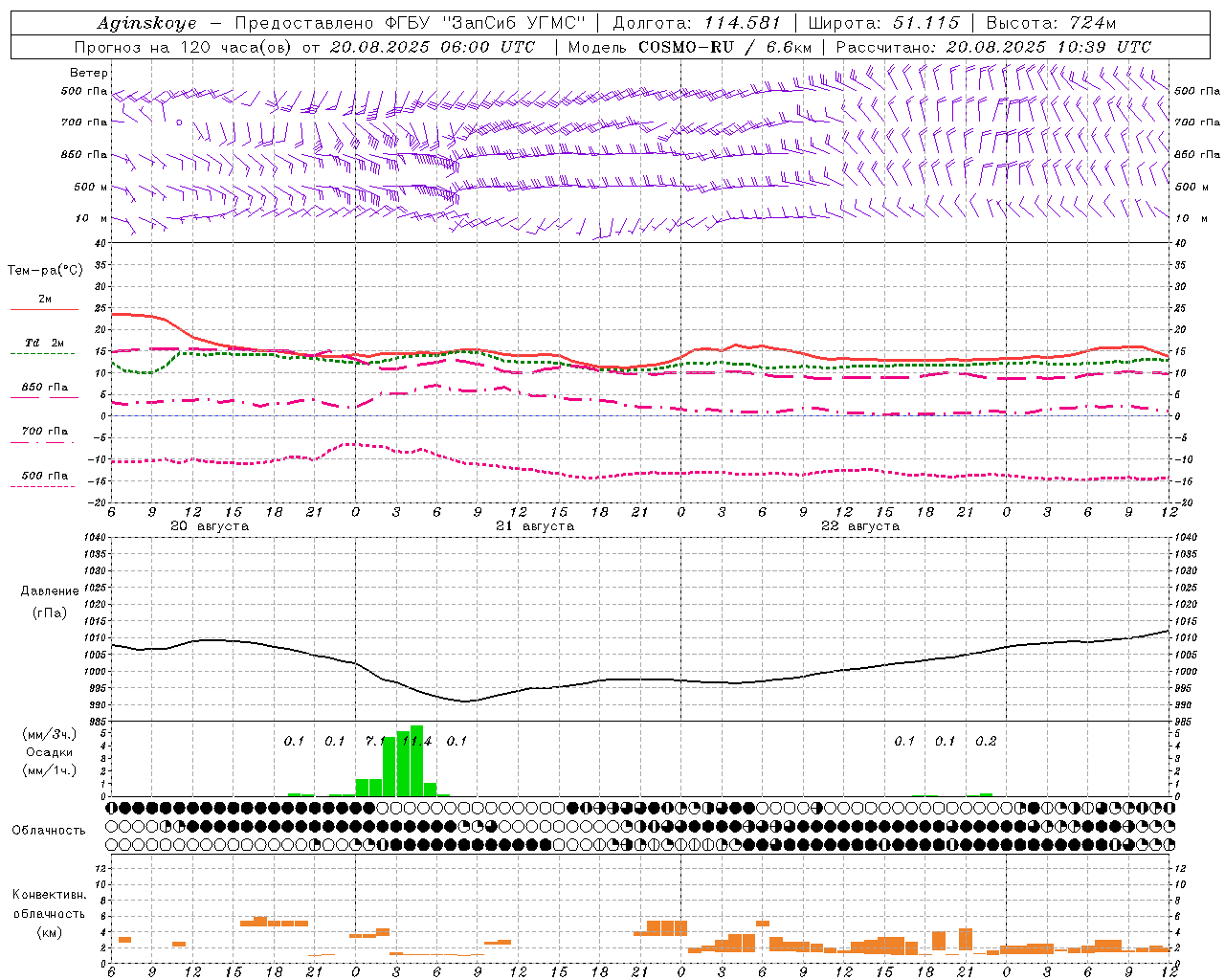The width and height of the screenshot is (1225, 980).
Task: Click the (мм/3ч.) precipitation unit label
Action: click(49, 734)
